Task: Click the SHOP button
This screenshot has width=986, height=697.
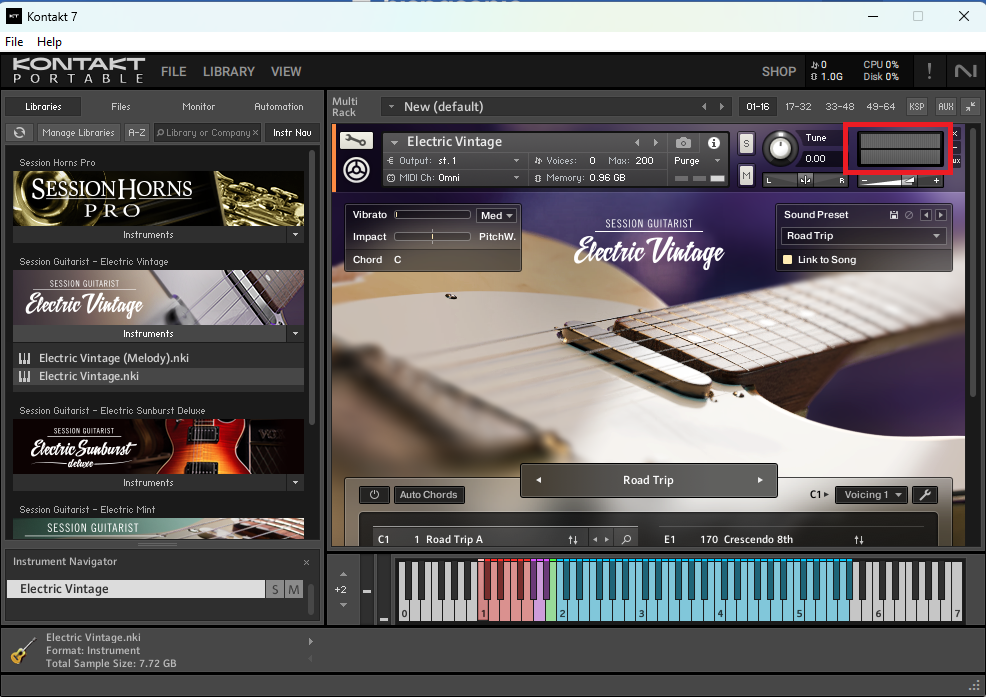Action: (x=779, y=72)
